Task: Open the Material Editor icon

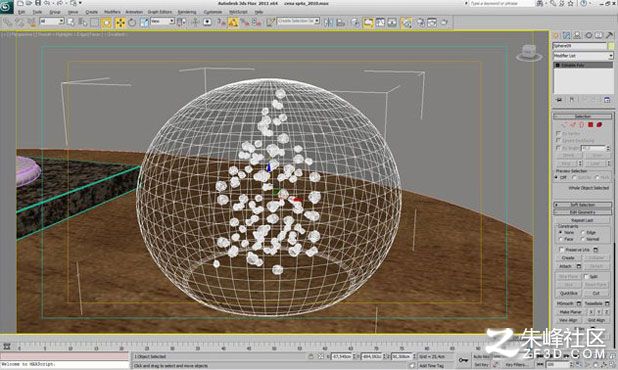Action: pyautogui.click(x=406, y=22)
